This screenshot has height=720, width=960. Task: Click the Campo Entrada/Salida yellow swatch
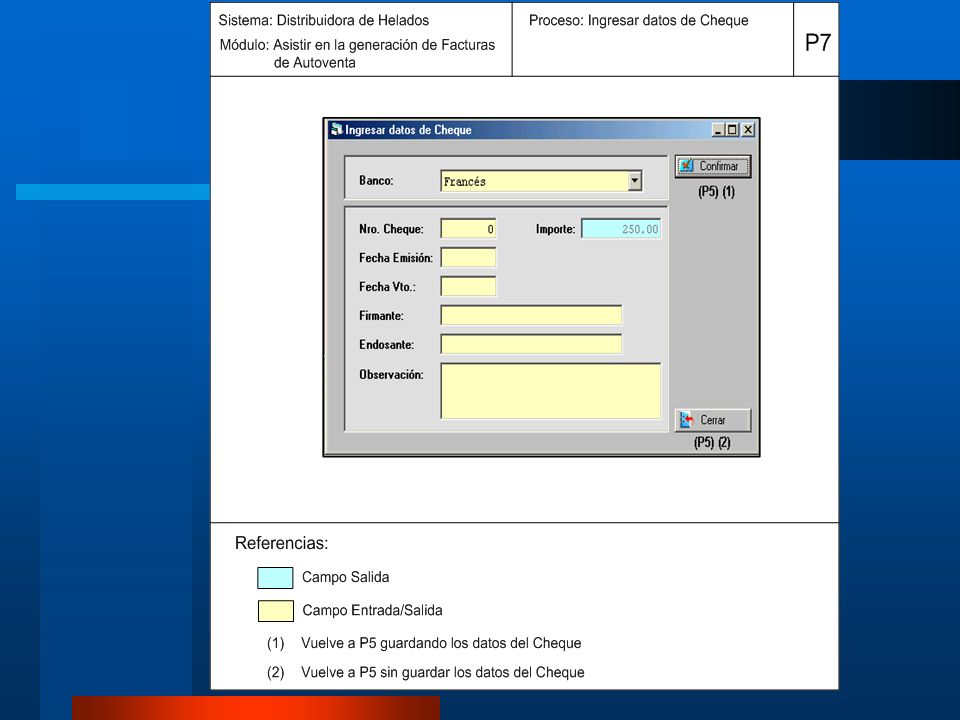tap(276, 611)
